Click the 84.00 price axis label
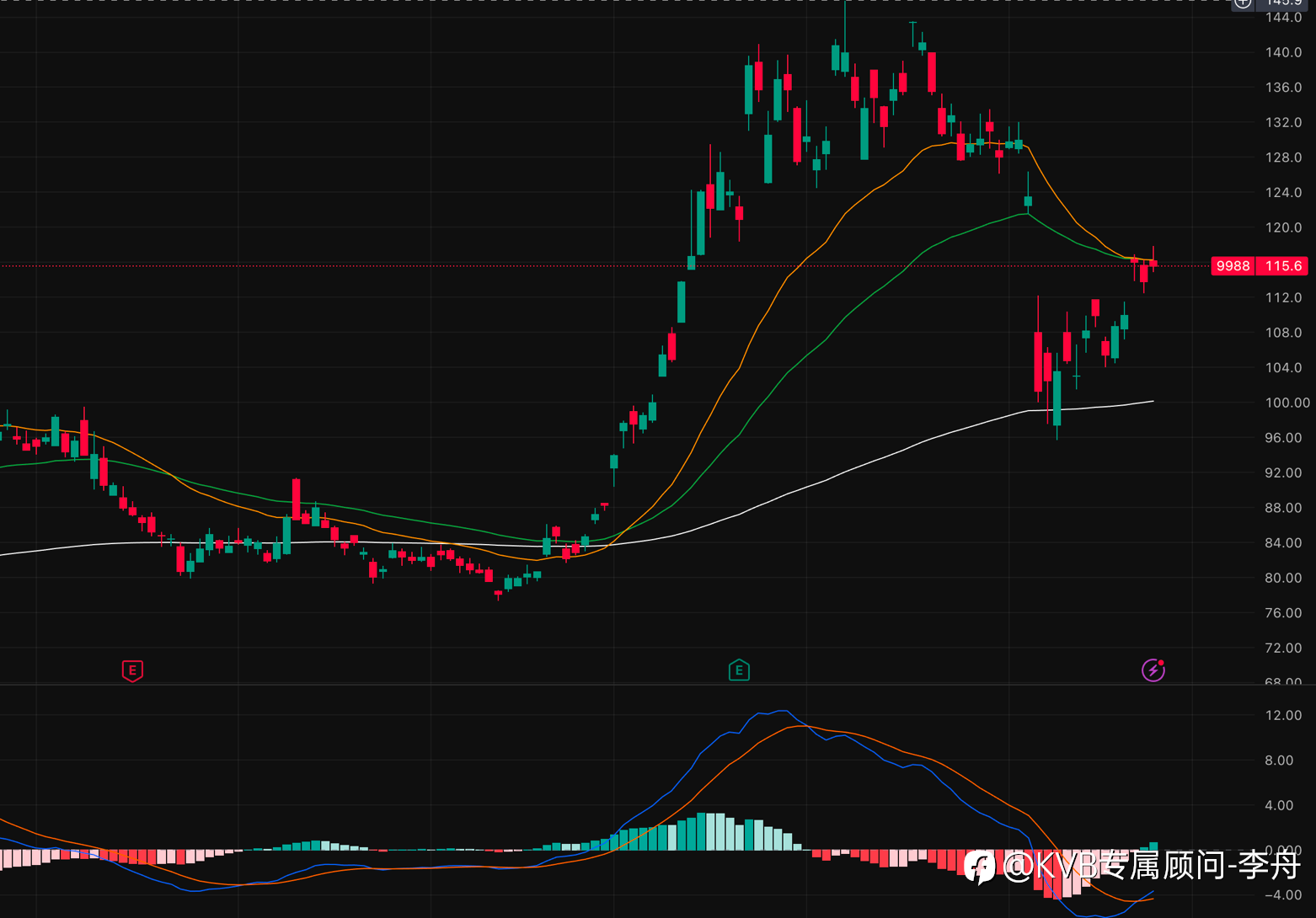 1283,542
